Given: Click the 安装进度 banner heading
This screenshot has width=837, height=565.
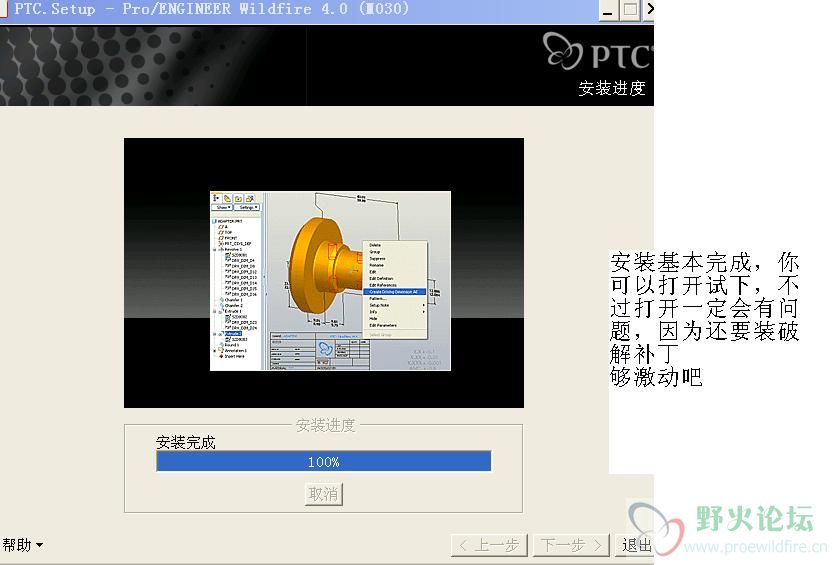Looking at the screenshot, I should click(x=612, y=88).
